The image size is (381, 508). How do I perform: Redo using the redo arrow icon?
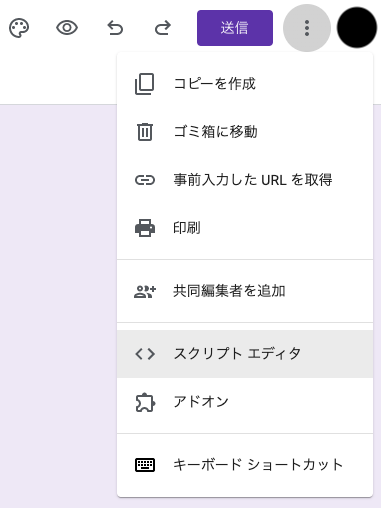(x=163, y=28)
